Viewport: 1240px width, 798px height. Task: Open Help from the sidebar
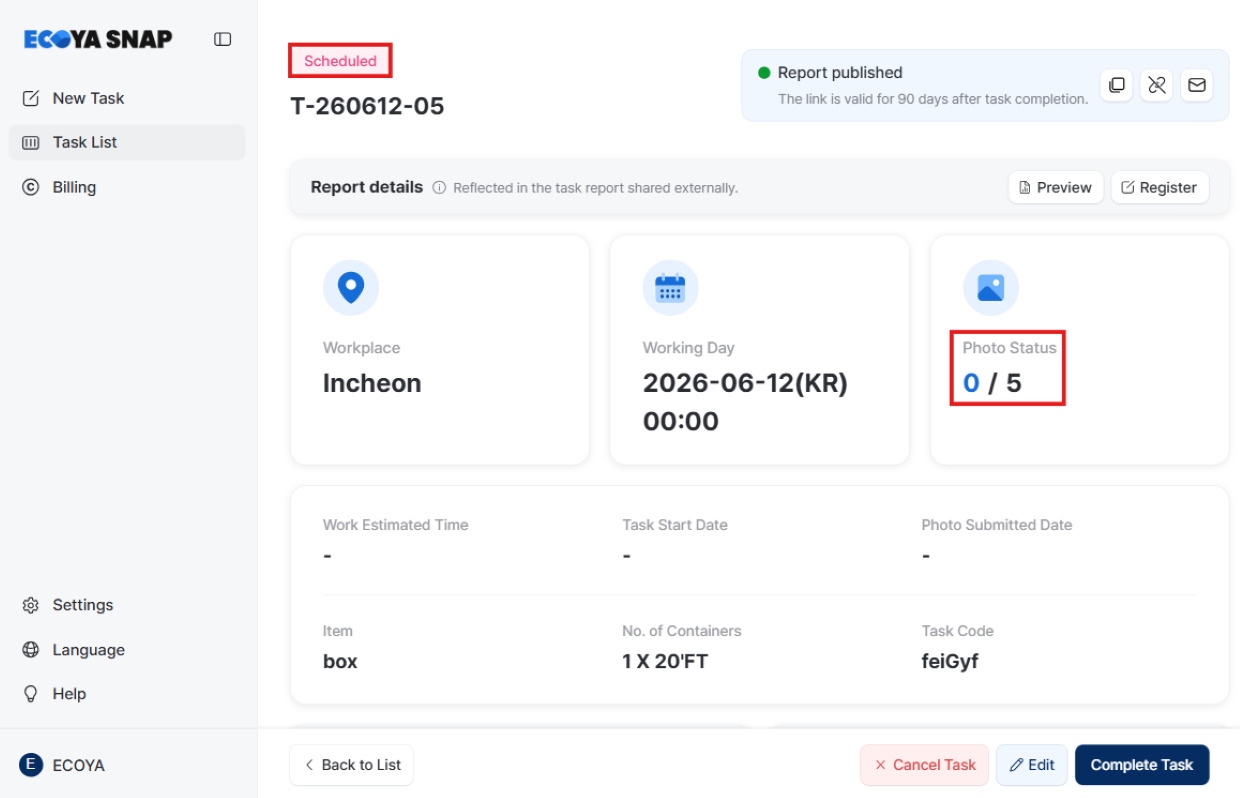(127, 694)
